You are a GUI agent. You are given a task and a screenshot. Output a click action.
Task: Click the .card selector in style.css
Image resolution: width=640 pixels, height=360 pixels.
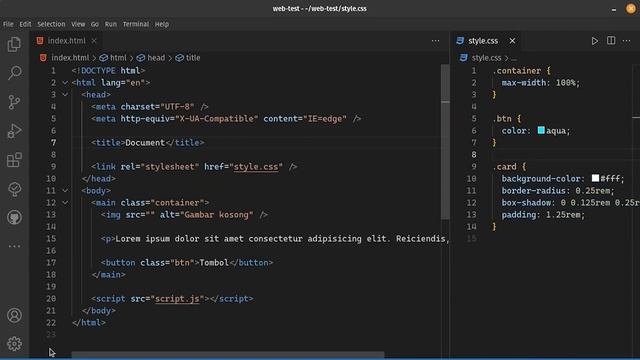pos(504,167)
